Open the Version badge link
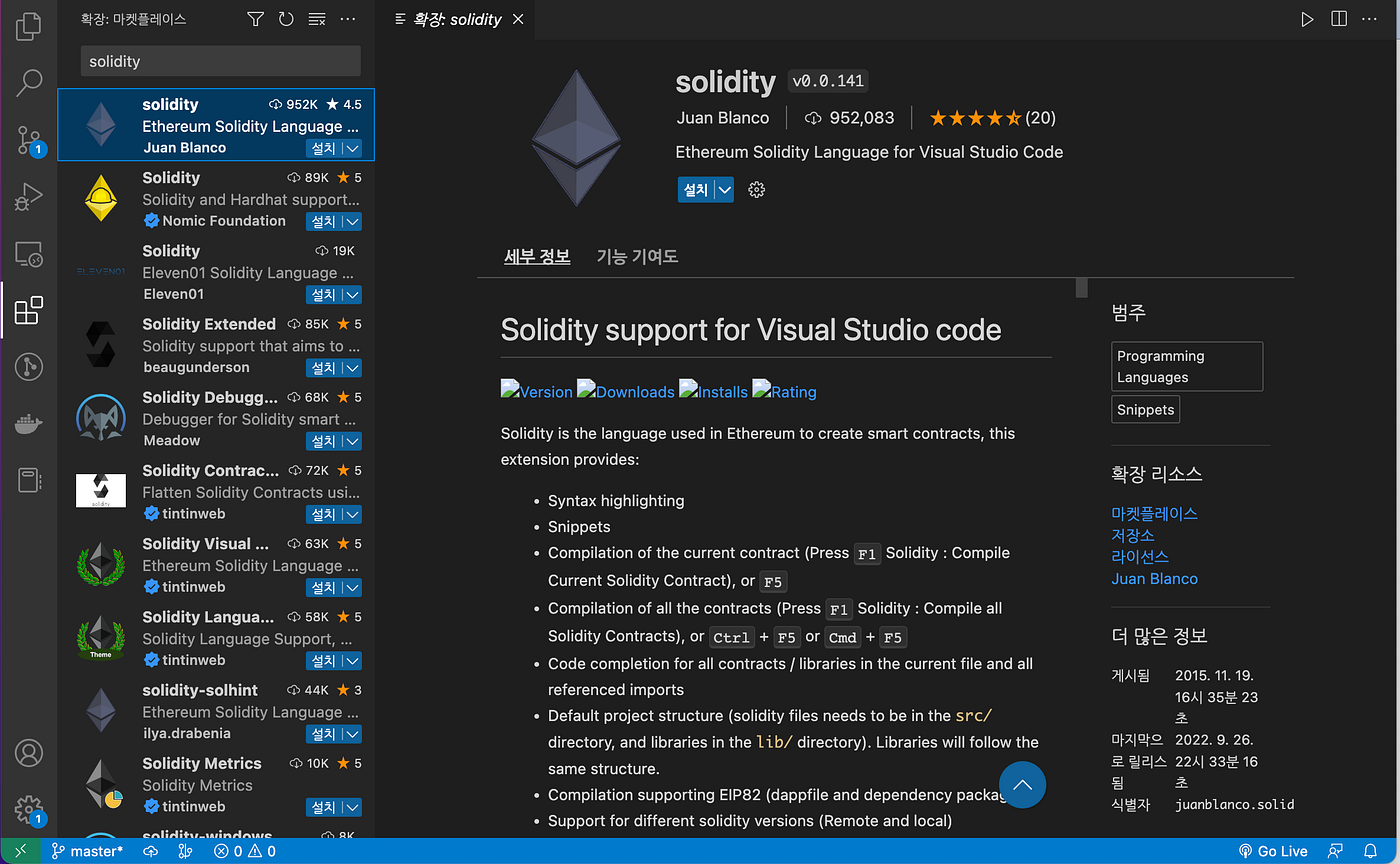Viewport: 1400px width, 864px height. pos(537,391)
